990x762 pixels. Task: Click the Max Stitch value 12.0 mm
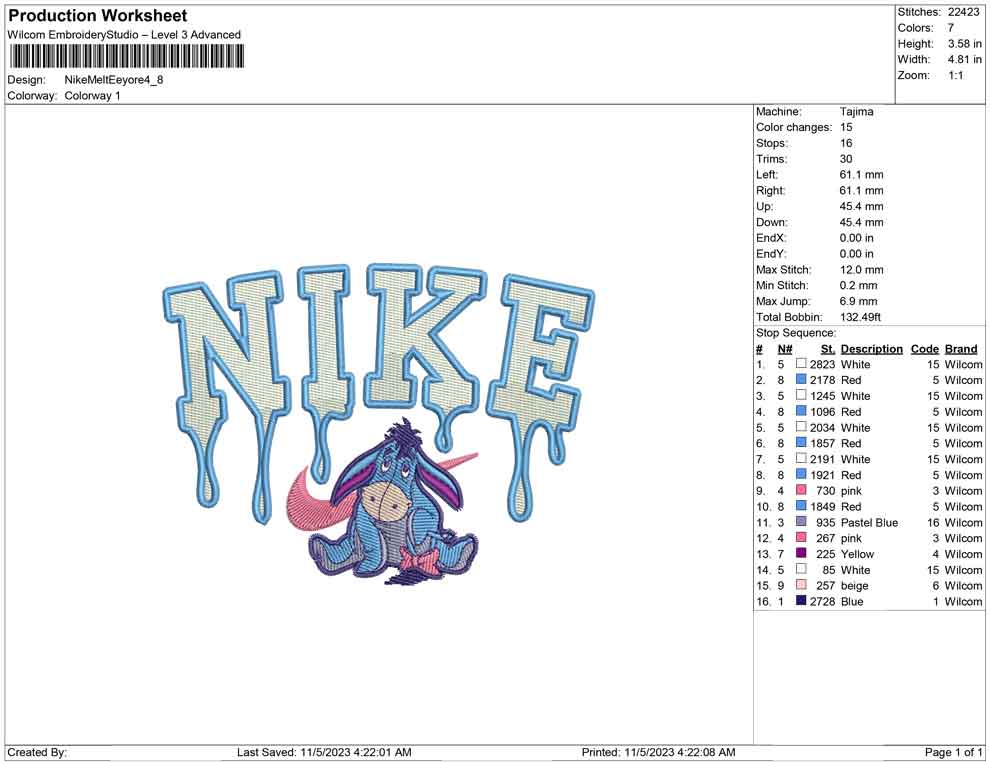click(862, 270)
